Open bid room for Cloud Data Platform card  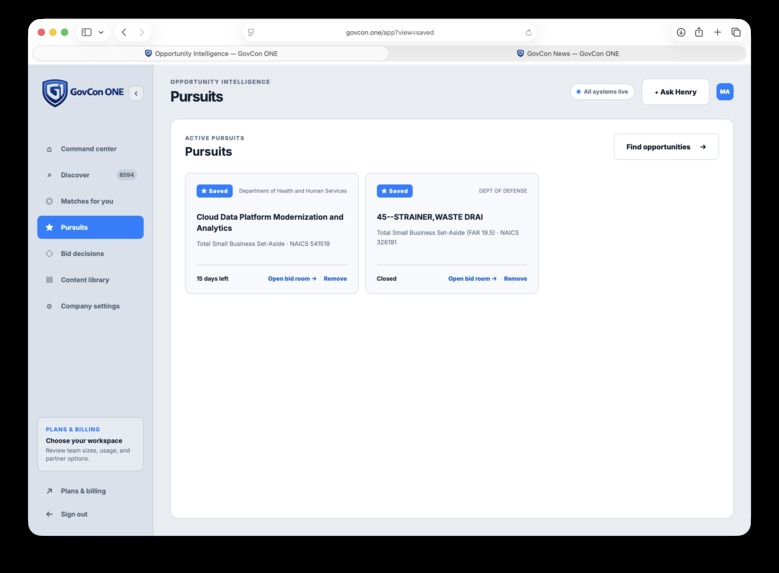pos(292,279)
